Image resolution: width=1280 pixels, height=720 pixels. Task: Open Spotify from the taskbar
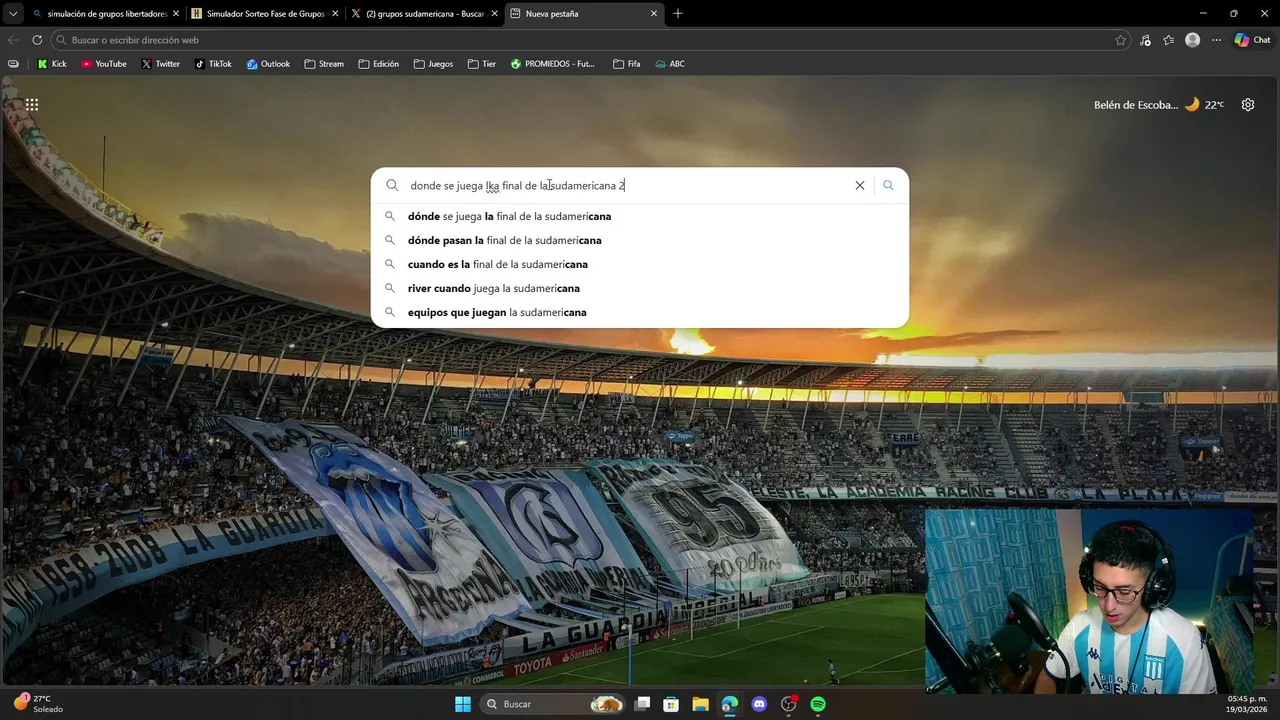(818, 704)
